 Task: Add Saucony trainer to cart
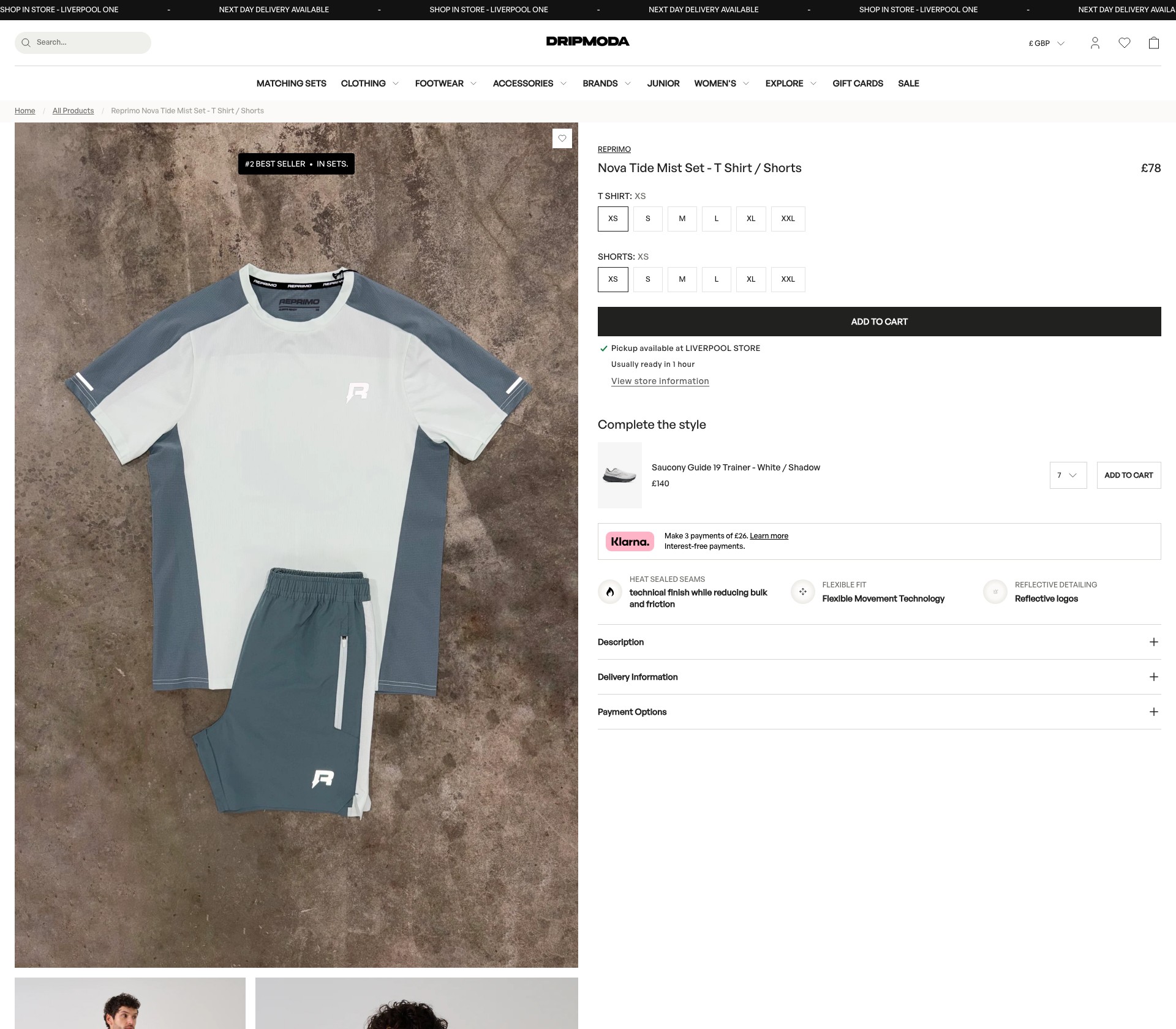click(x=1129, y=475)
